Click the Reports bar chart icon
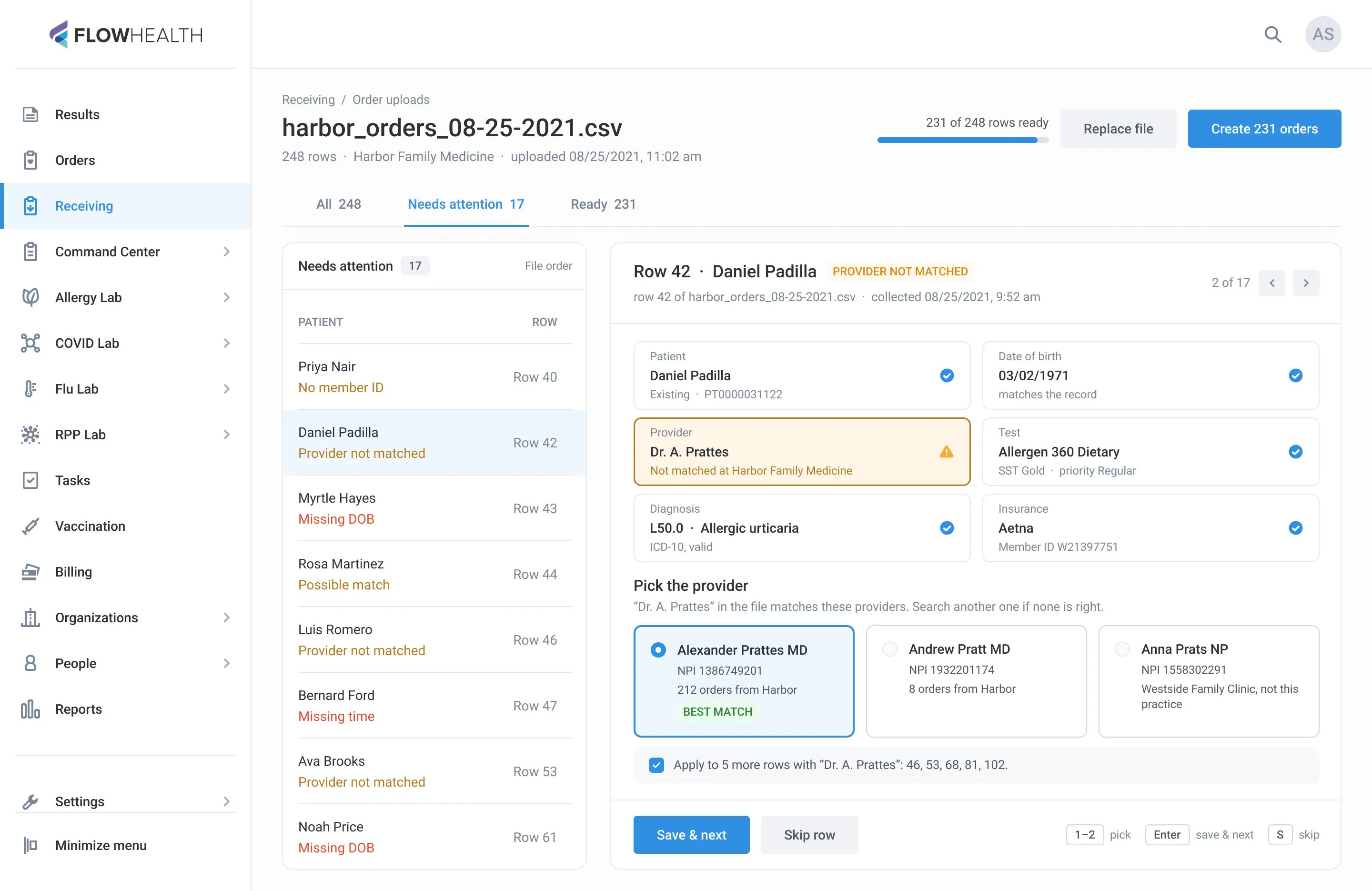1372x891 pixels. [30, 709]
